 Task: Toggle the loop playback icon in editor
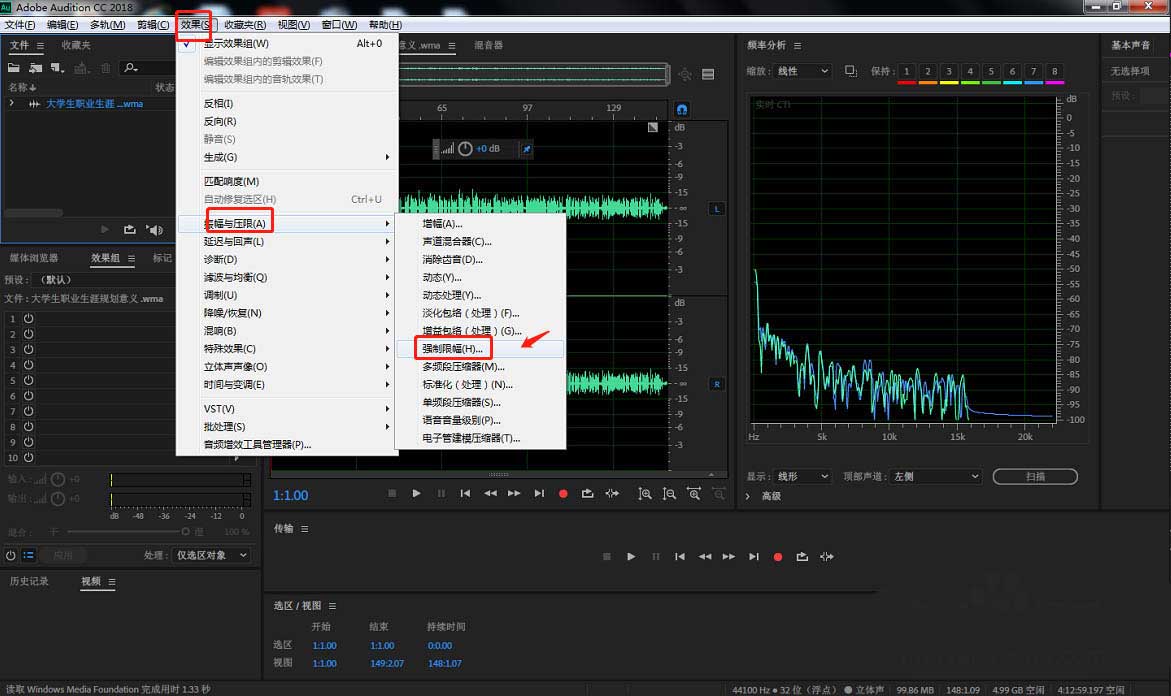(x=587, y=494)
